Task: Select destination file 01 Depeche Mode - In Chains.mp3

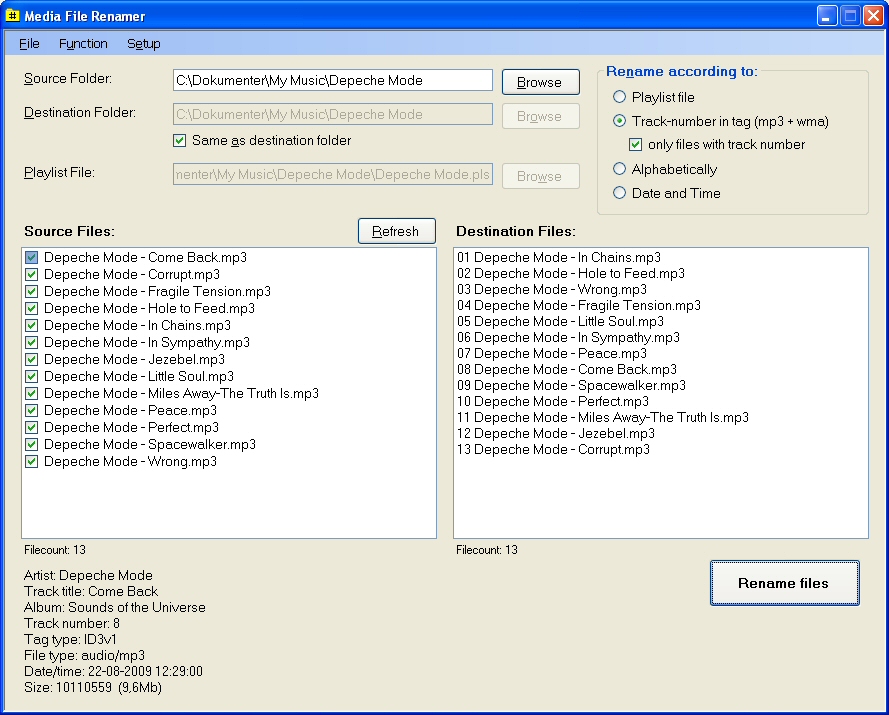Action: 558,257
